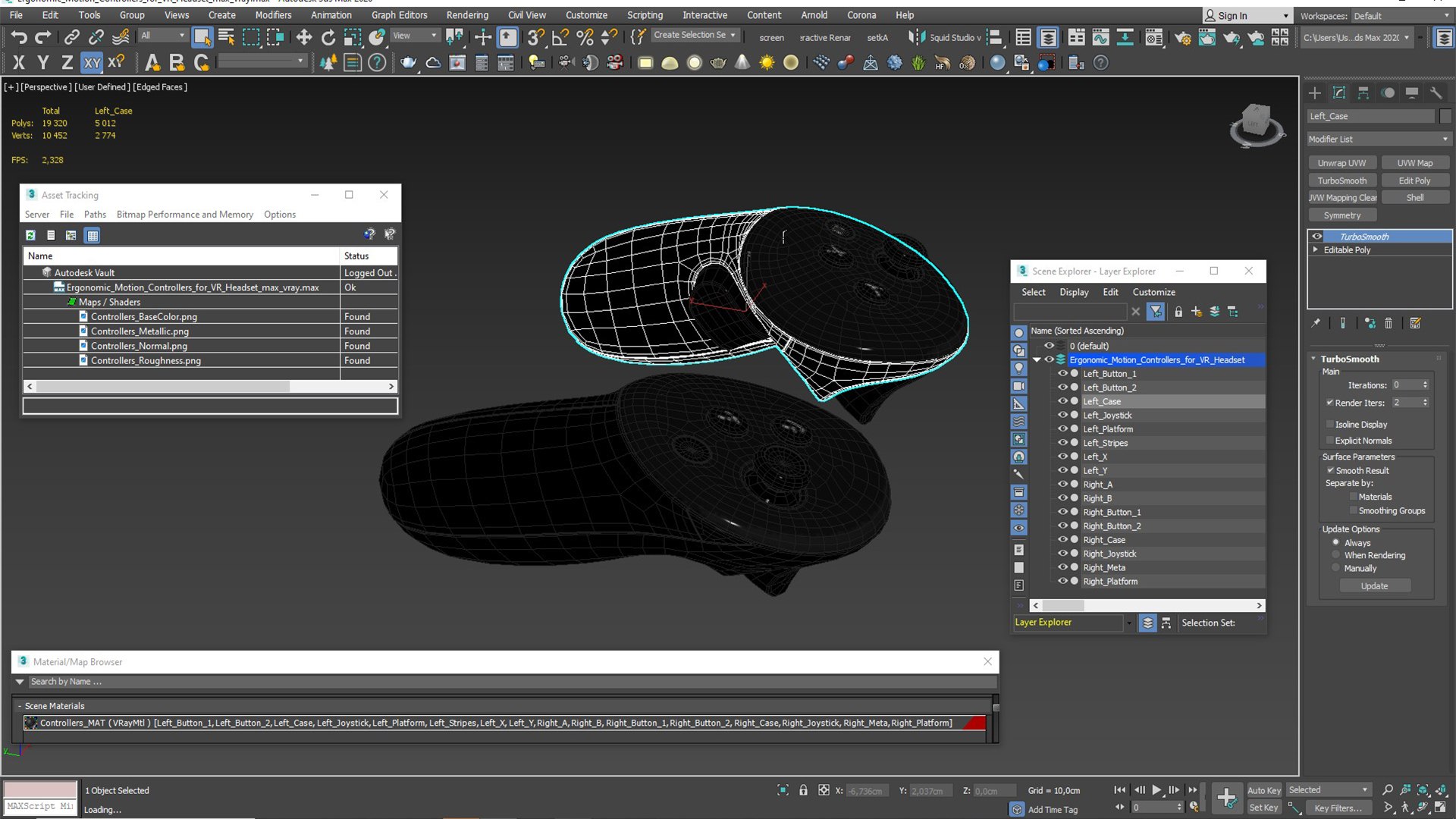Click the Unwrap UVW button
This screenshot has width=1456, height=819.
1341,163
